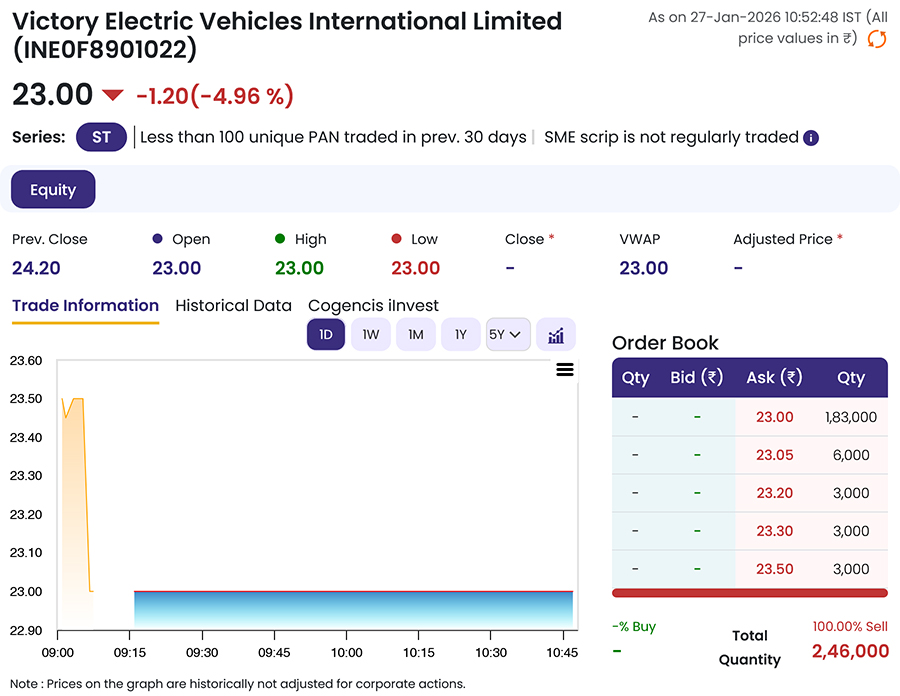Open the Historical Data tab
900x696 pixels.
click(233, 306)
